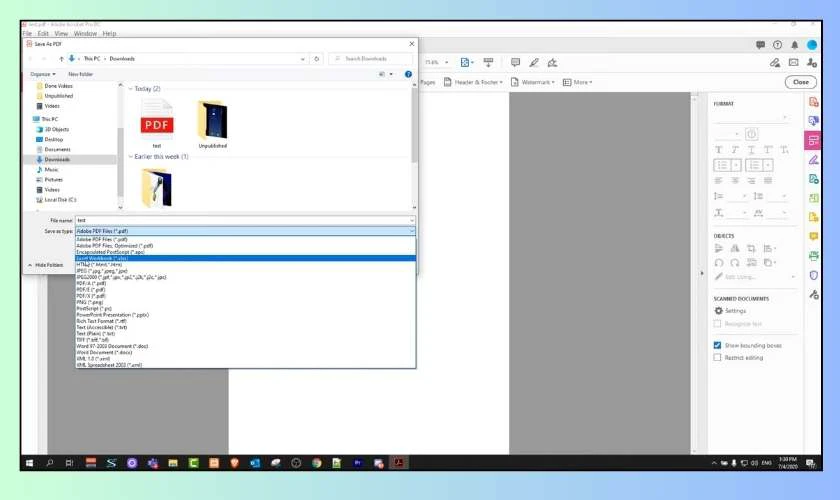Open the Create PDF tool in the right rail
Image resolution: width=840 pixels, height=500 pixels.
pyautogui.click(x=813, y=102)
